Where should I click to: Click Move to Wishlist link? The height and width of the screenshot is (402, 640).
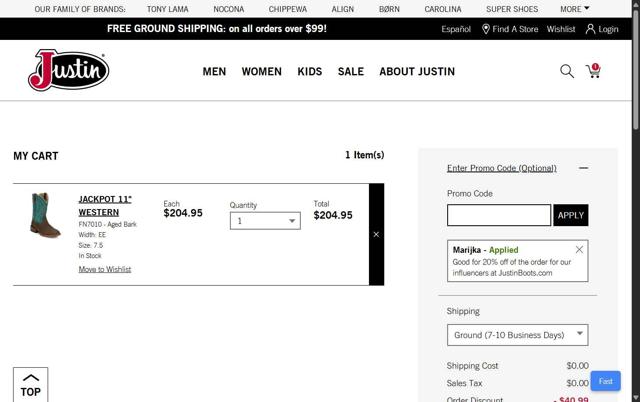(x=105, y=269)
